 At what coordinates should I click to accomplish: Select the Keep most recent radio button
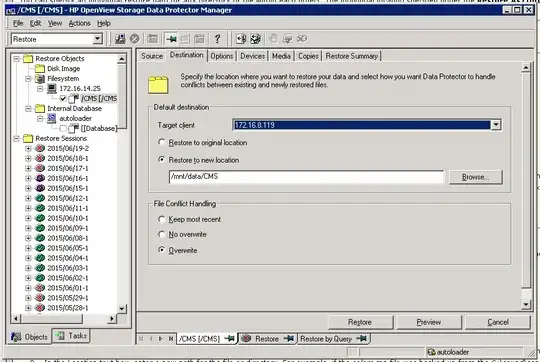[161, 219]
